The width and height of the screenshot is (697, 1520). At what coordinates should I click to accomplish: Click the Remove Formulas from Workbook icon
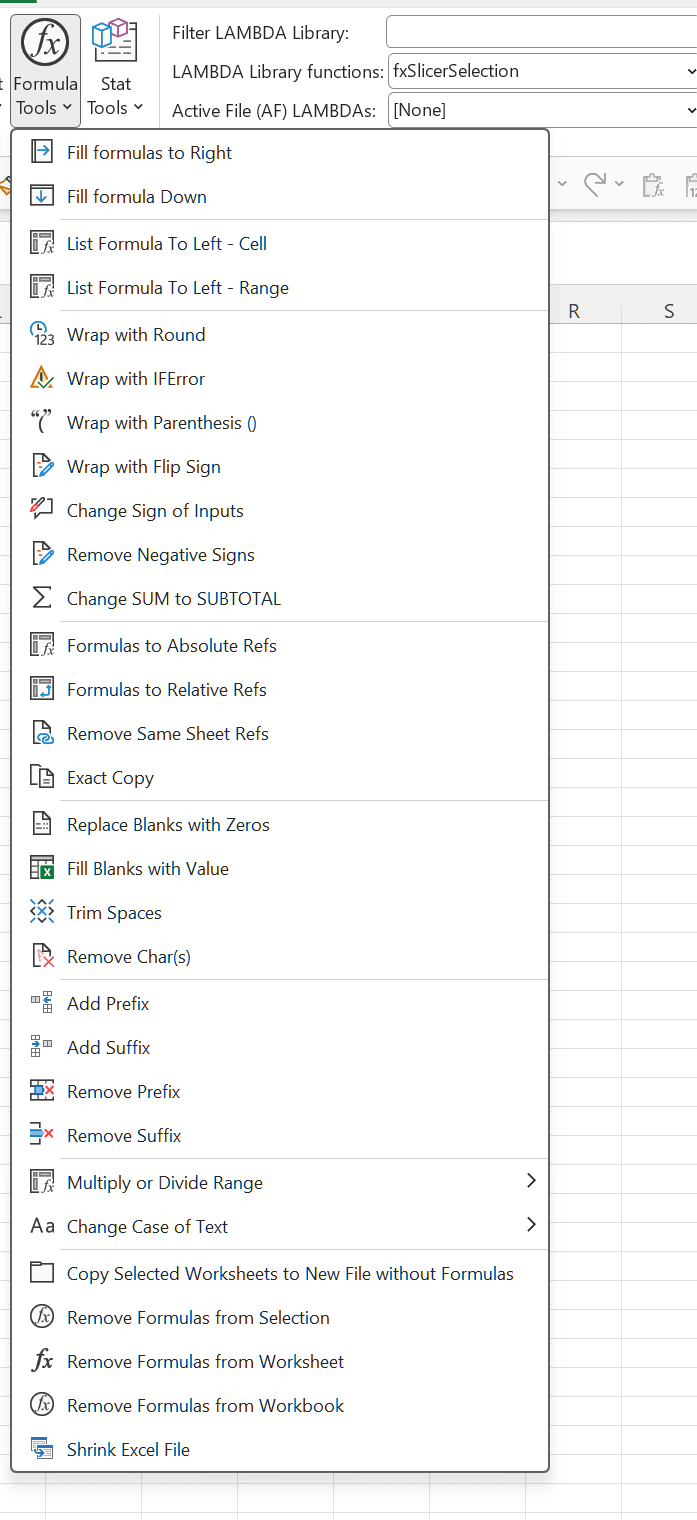click(42, 1405)
